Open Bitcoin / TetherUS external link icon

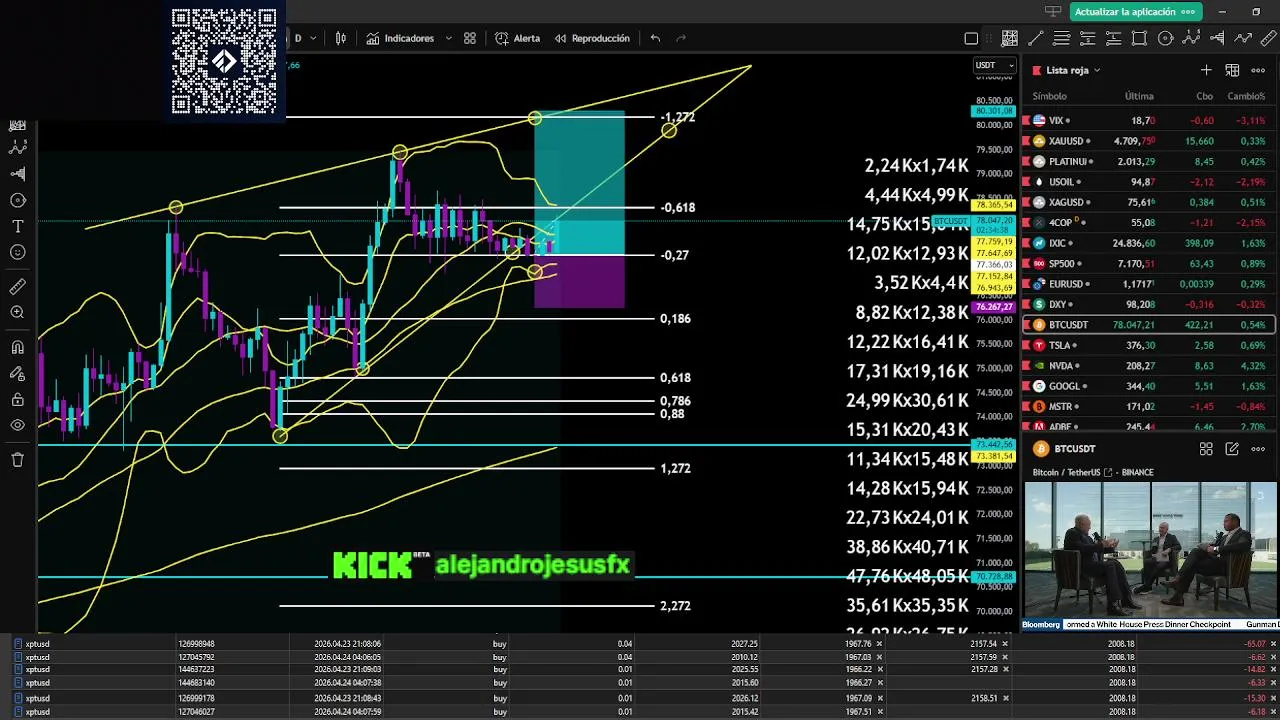pyautogui.click(x=1108, y=472)
